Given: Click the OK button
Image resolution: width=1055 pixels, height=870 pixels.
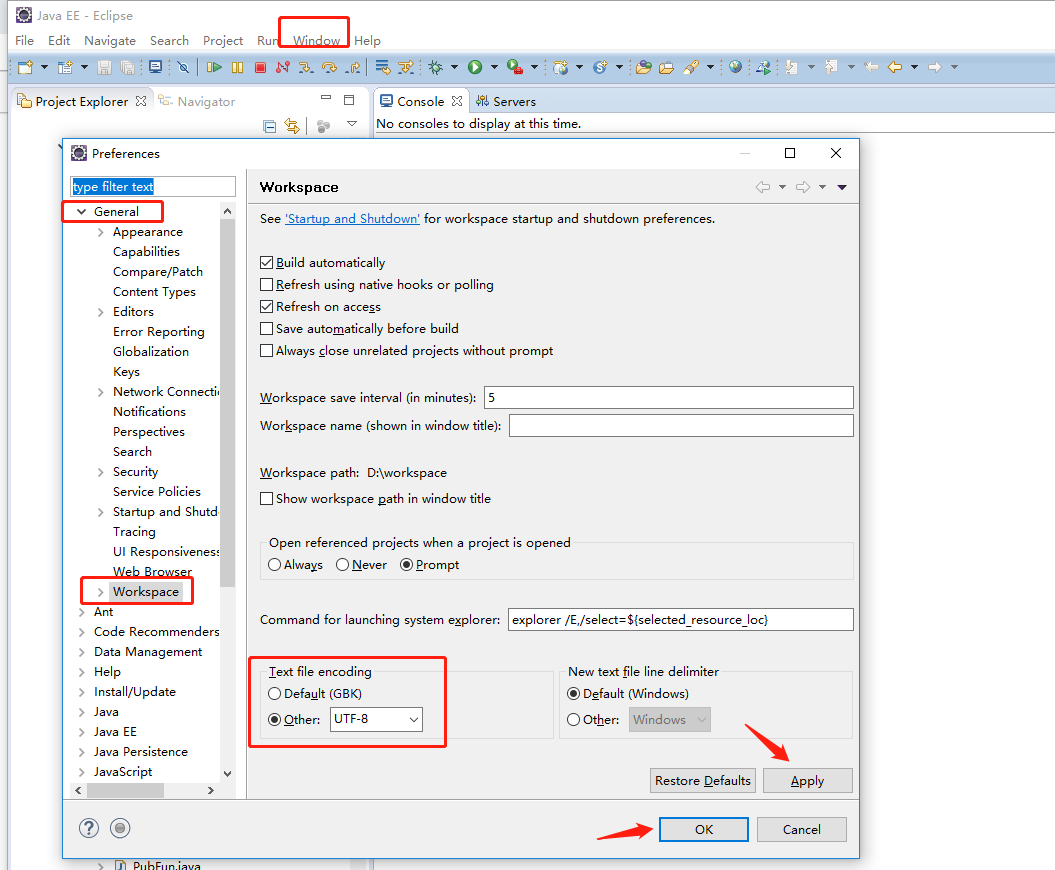Looking at the screenshot, I should (704, 830).
